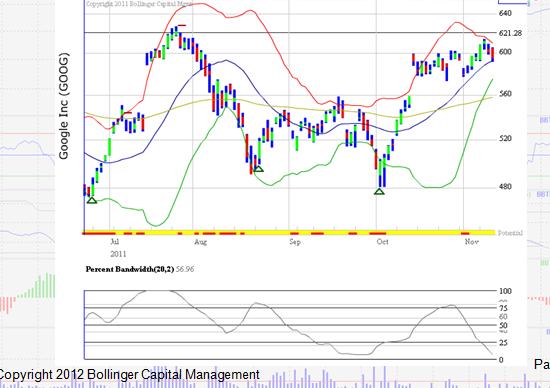Click the 621.28 price level label
Image resolution: width=550 pixels, height=388 pixels.
pyautogui.click(x=510, y=33)
